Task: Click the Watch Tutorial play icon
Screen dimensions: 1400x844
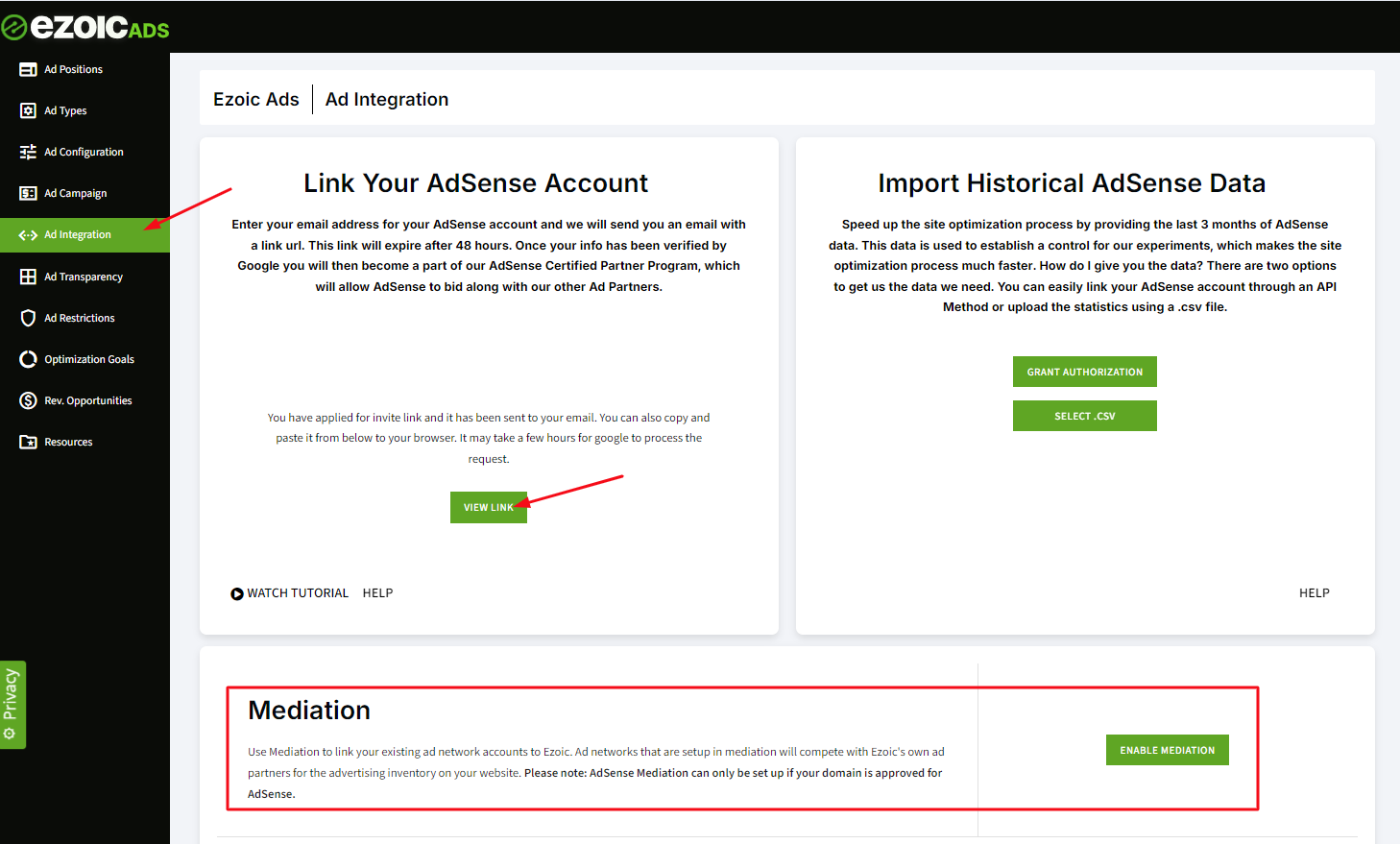Action: 237,593
